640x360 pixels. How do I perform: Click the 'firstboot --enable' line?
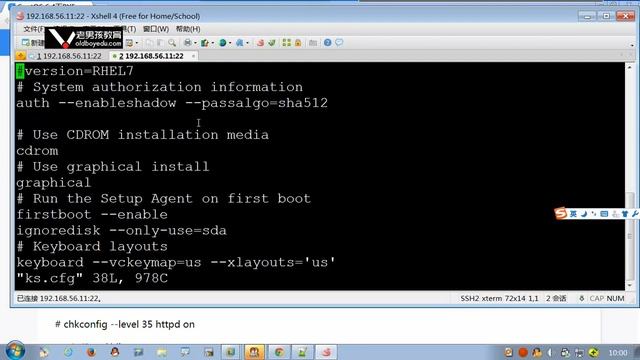[92, 214]
